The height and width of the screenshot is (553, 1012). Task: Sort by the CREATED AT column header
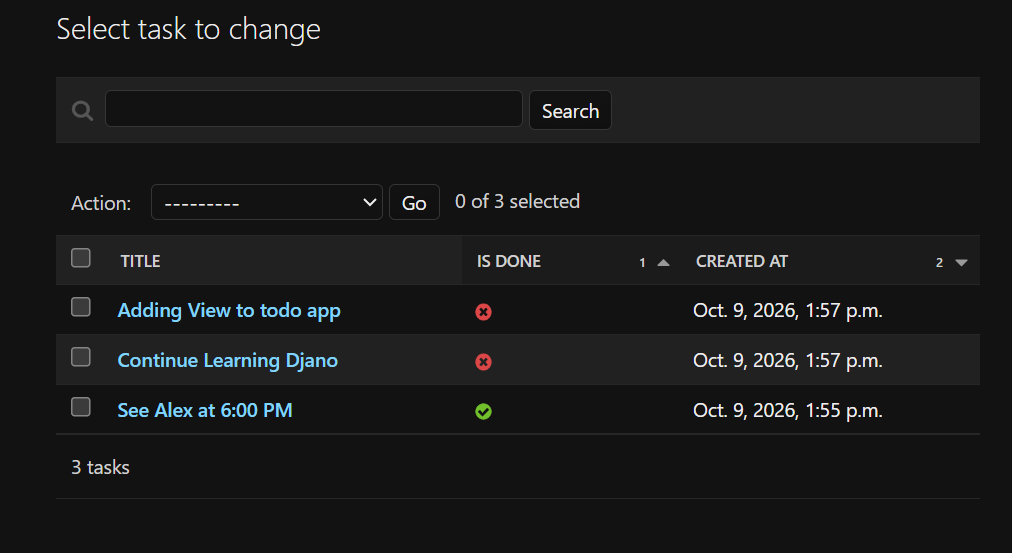click(742, 261)
